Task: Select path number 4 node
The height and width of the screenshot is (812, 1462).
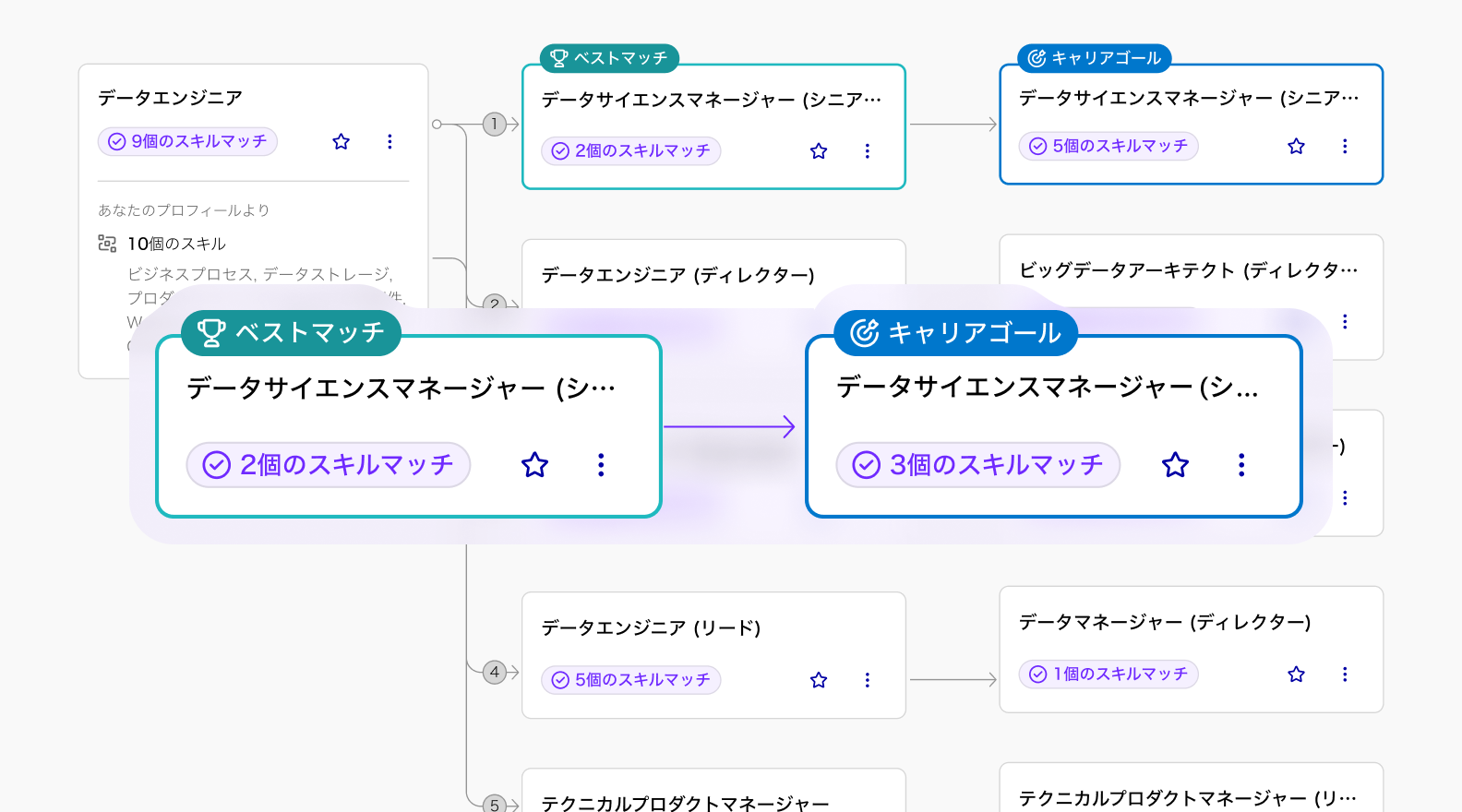Action: point(495,672)
